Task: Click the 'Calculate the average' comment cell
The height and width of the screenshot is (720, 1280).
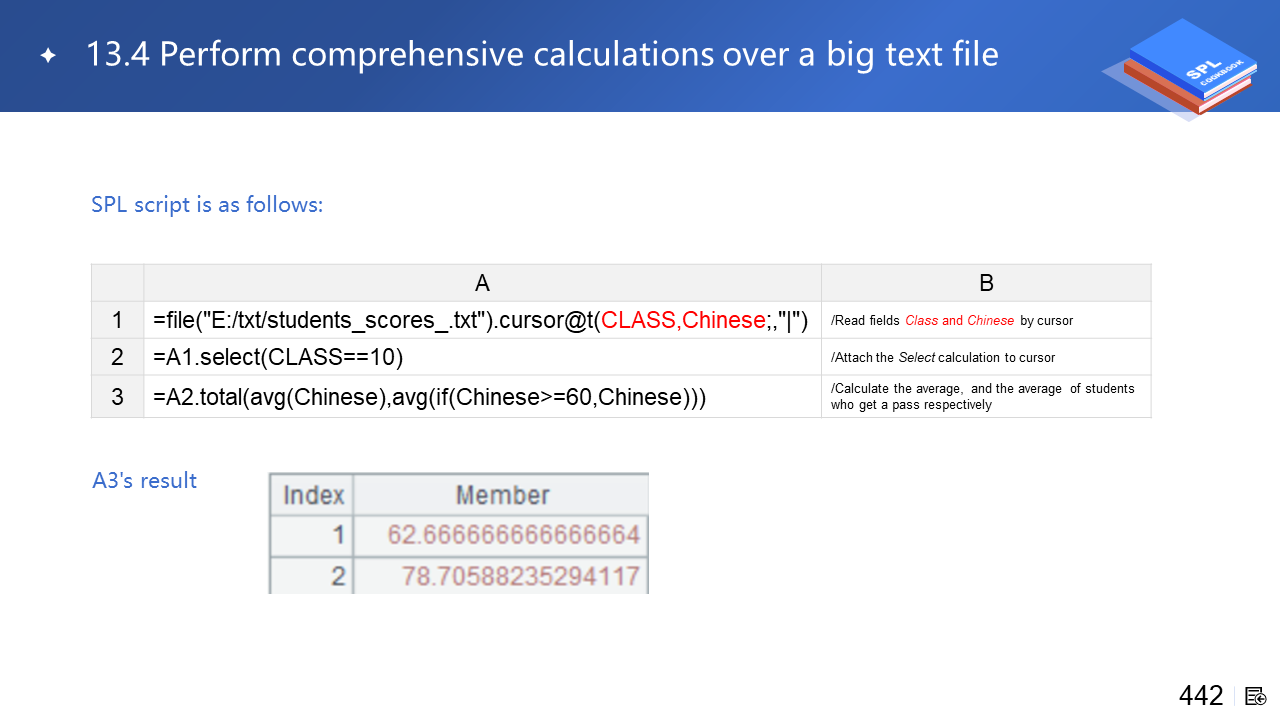Action: [982, 397]
